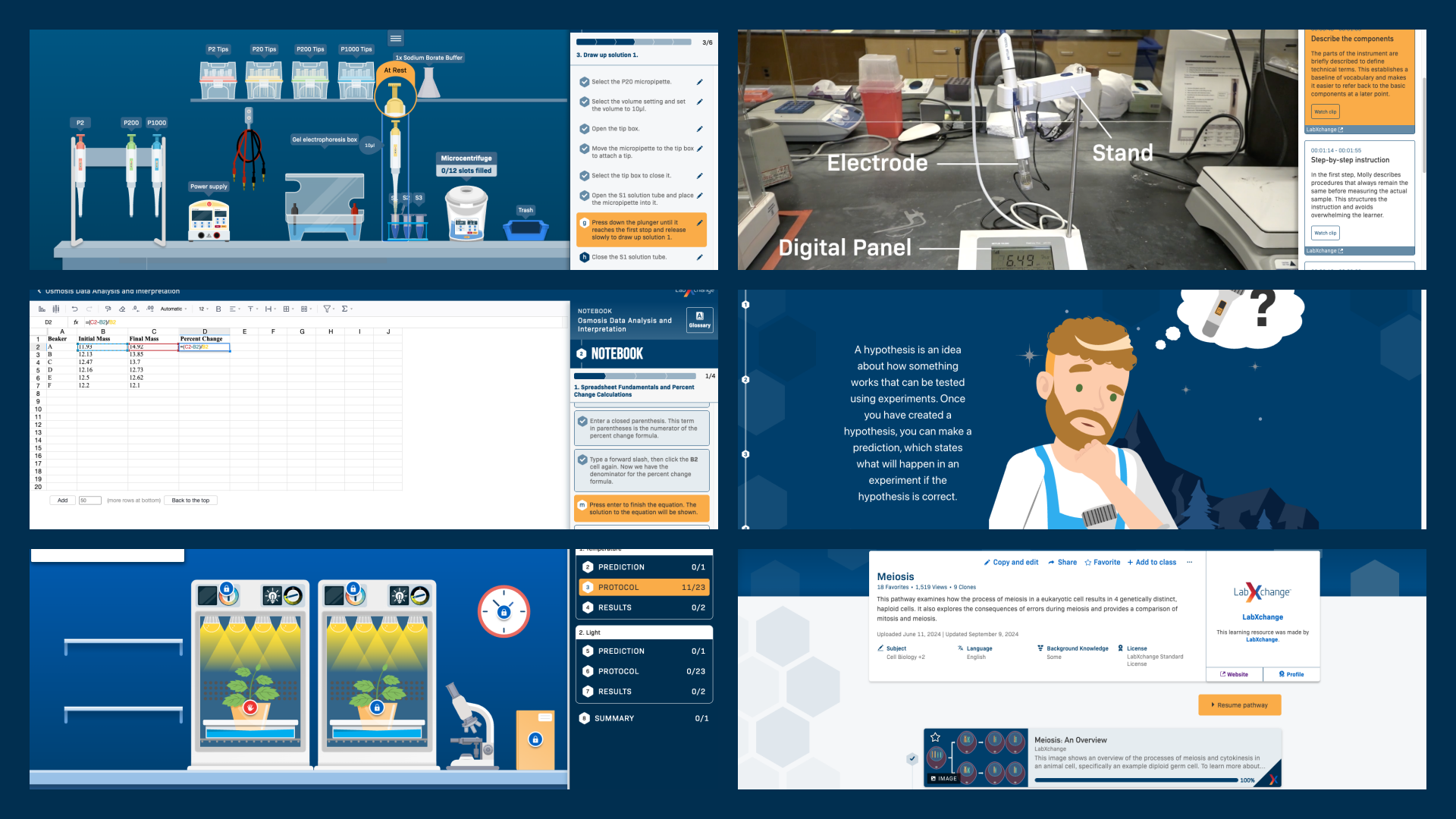Select the P200 Tips box
Image resolution: width=1456 pixels, height=819 pixels.
(310, 80)
